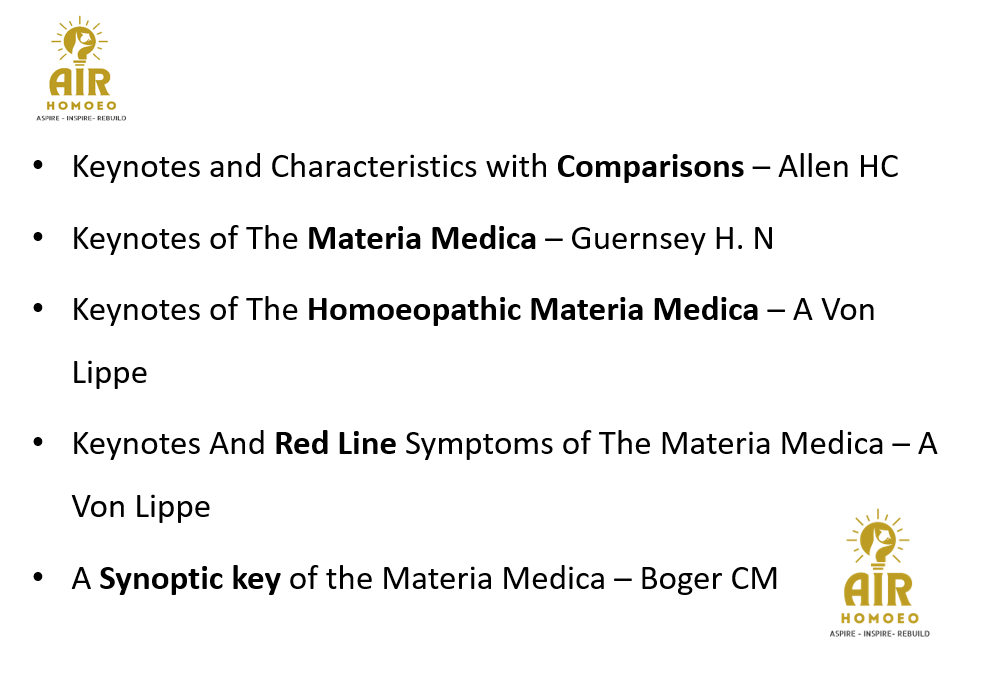Click the bold text Homoeopathic Materia Medica

coord(532,310)
